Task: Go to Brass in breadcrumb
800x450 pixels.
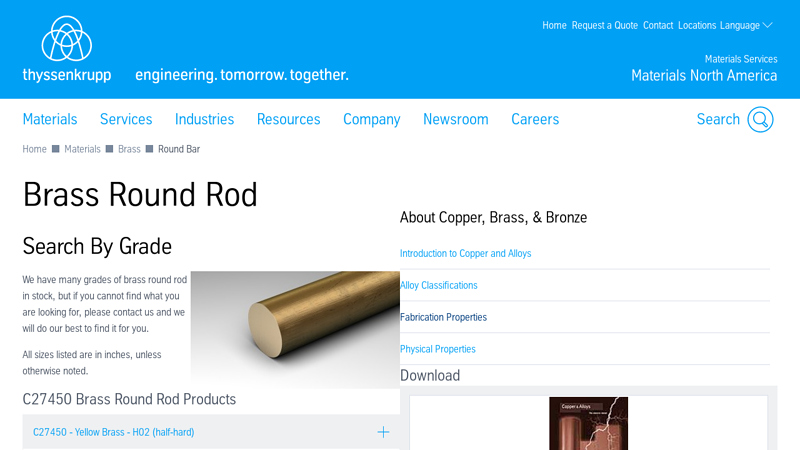Action: (129, 149)
